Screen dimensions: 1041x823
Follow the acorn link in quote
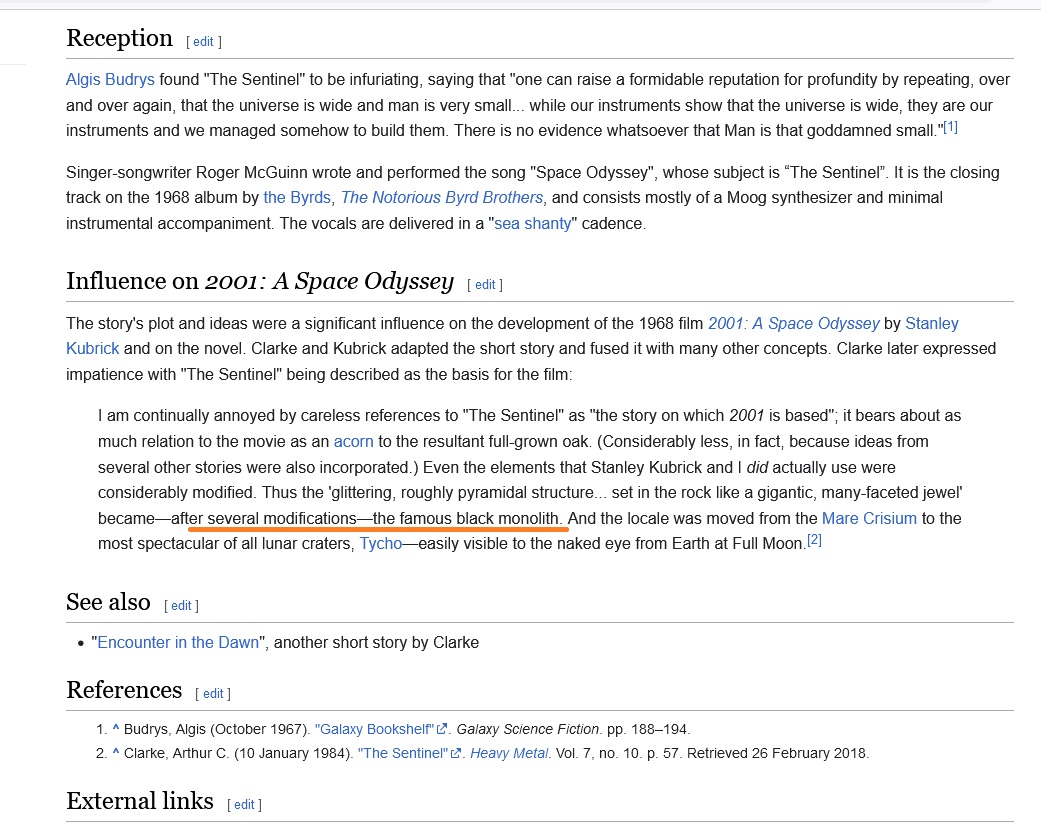[353, 442]
